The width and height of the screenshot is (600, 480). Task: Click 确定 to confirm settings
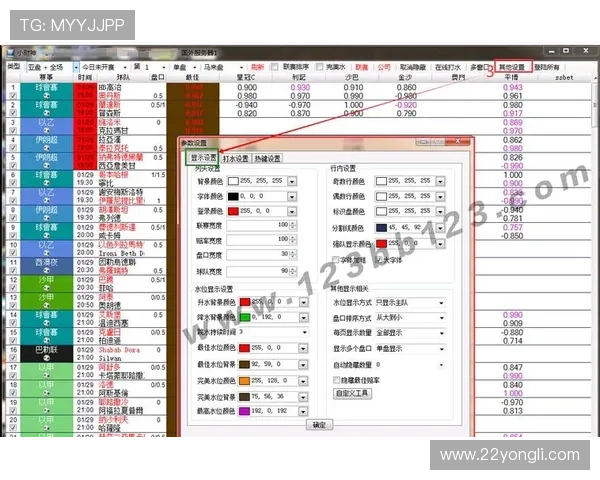click(x=319, y=425)
